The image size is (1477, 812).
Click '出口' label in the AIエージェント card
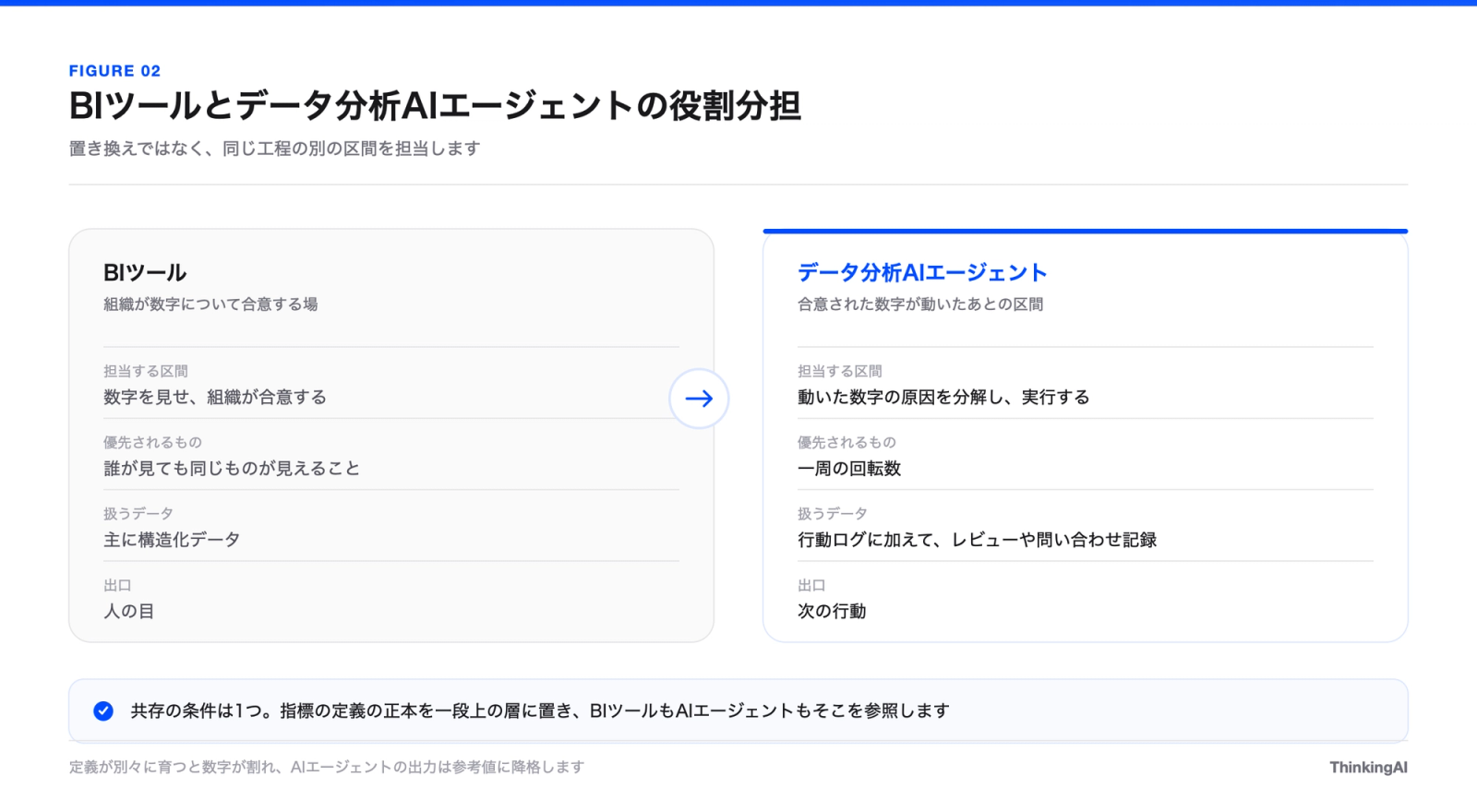pos(811,586)
